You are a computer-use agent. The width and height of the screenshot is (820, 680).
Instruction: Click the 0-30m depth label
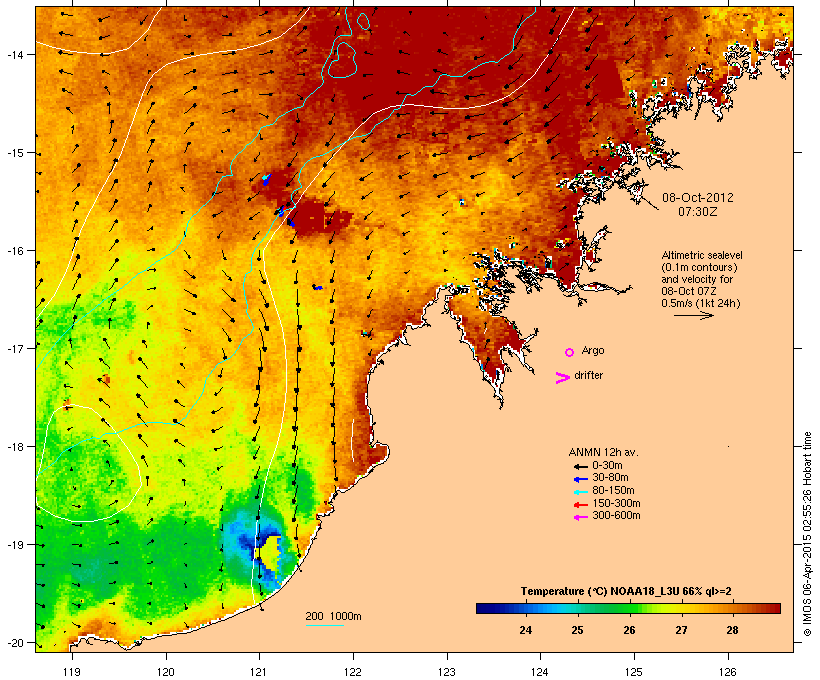[x=607, y=466]
